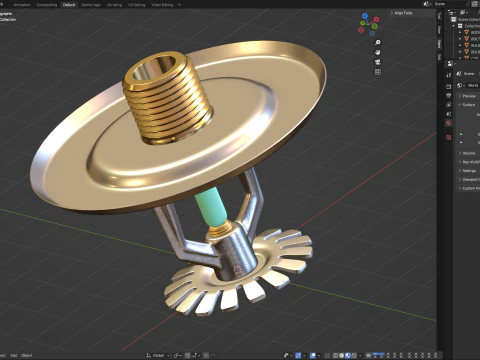Open the View Layer properties tab icon
This screenshot has width=480, height=360.
pos(449,105)
